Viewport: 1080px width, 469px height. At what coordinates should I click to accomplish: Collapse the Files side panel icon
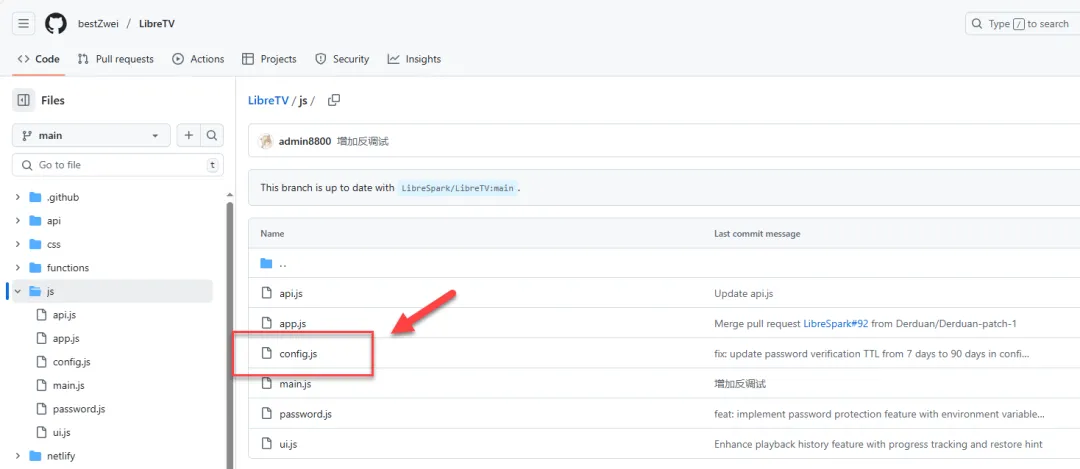23,101
